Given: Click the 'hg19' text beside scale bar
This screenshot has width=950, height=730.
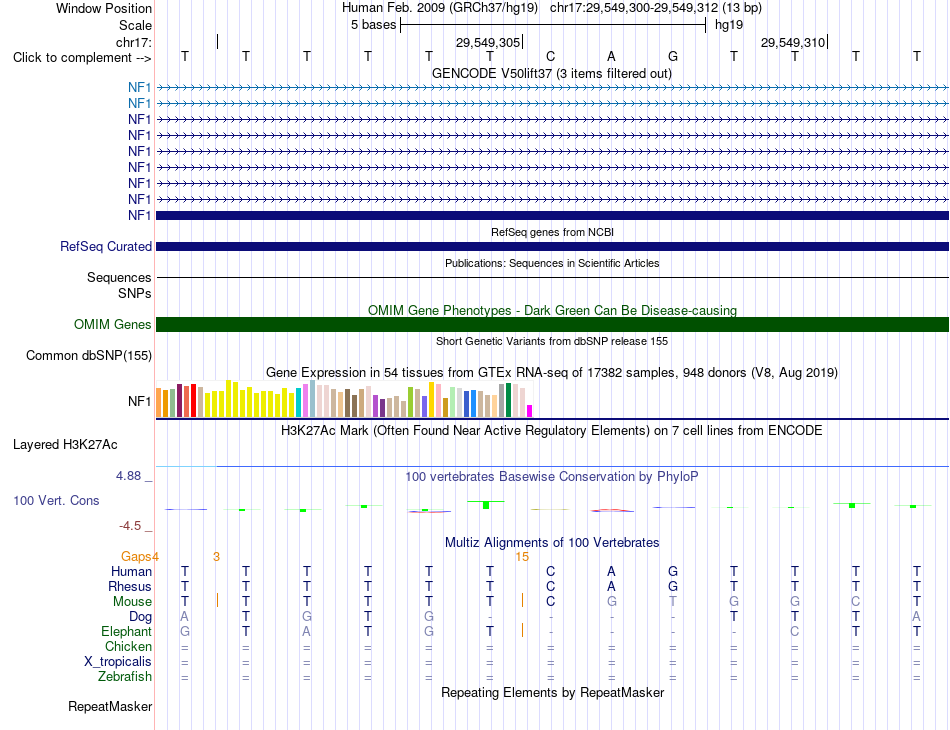Looking at the screenshot, I should point(729,25).
